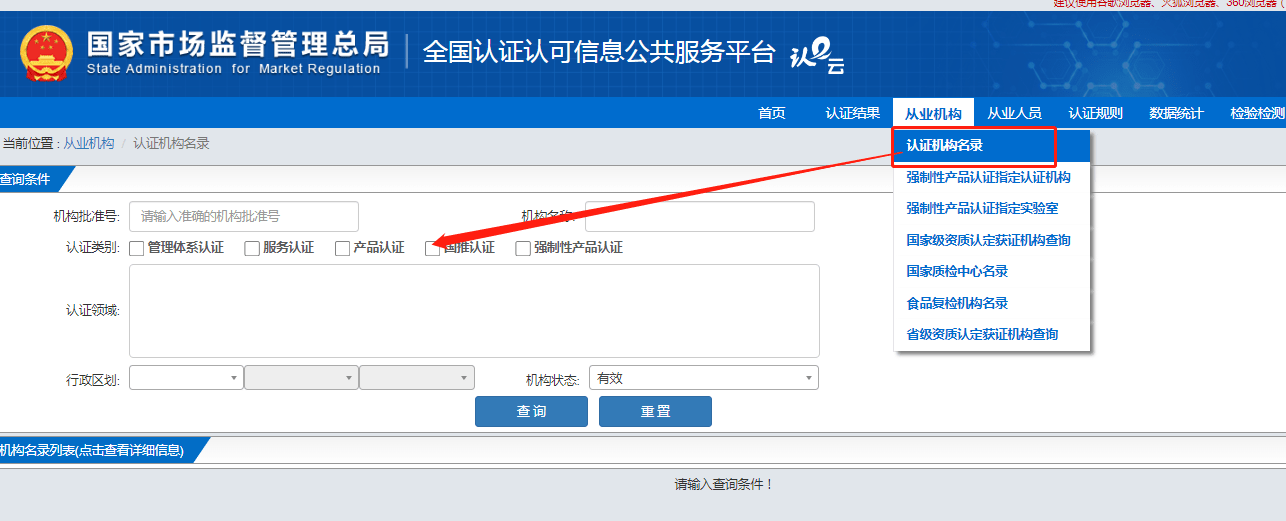Click the national emblem logo icon

click(x=46, y=54)
